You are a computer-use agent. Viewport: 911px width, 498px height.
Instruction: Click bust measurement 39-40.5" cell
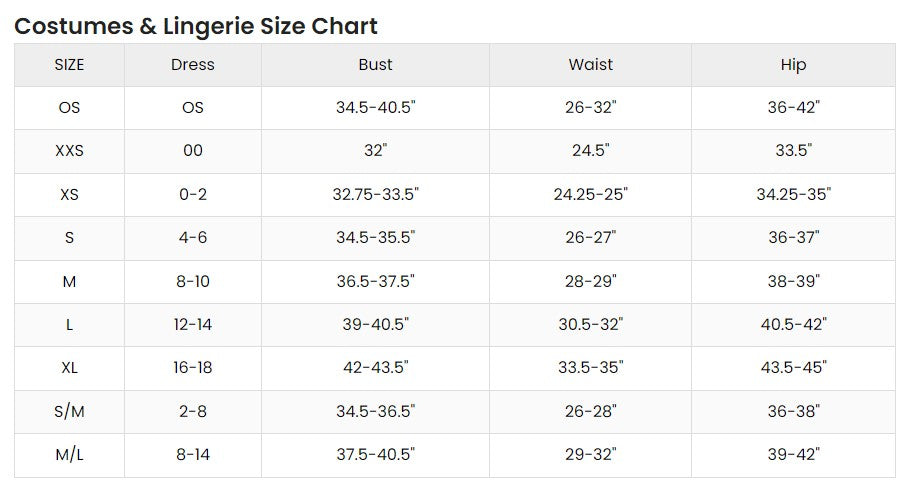375,324
